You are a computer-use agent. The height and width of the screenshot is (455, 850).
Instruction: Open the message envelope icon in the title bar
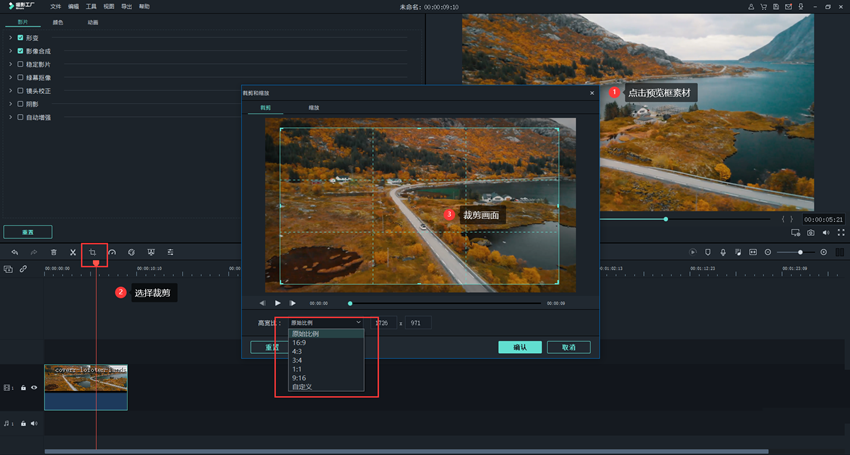point(788,7)
